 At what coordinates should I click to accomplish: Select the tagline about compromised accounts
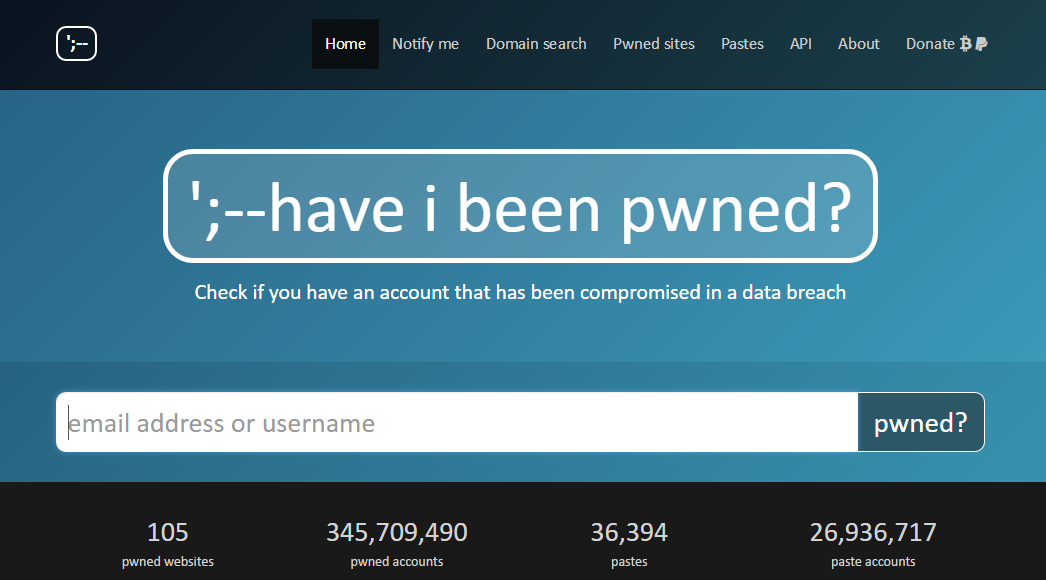[520, 292]
